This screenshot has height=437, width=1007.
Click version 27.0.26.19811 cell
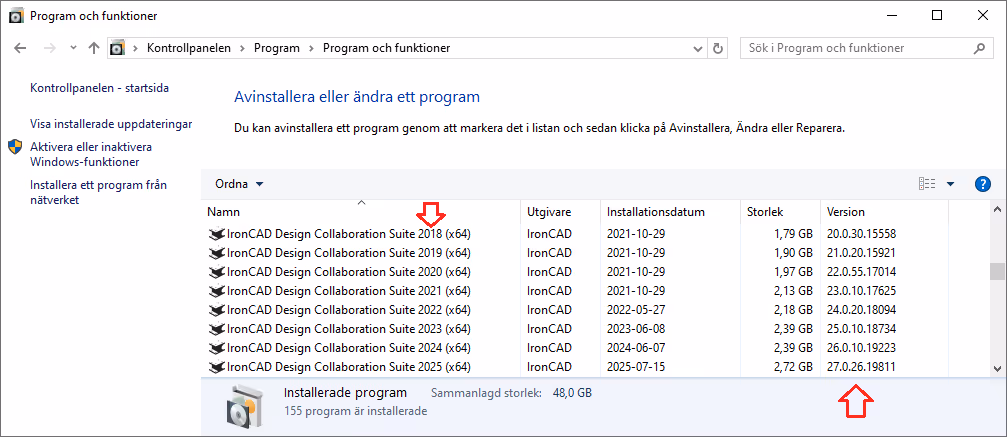[x=861, y=368]
